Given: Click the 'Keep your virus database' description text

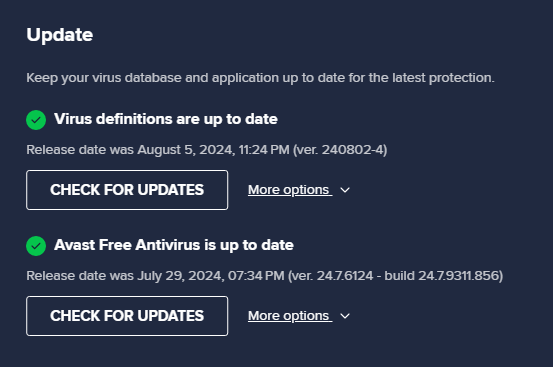Looking at the screenshot, I should click(x=260, y=78).
